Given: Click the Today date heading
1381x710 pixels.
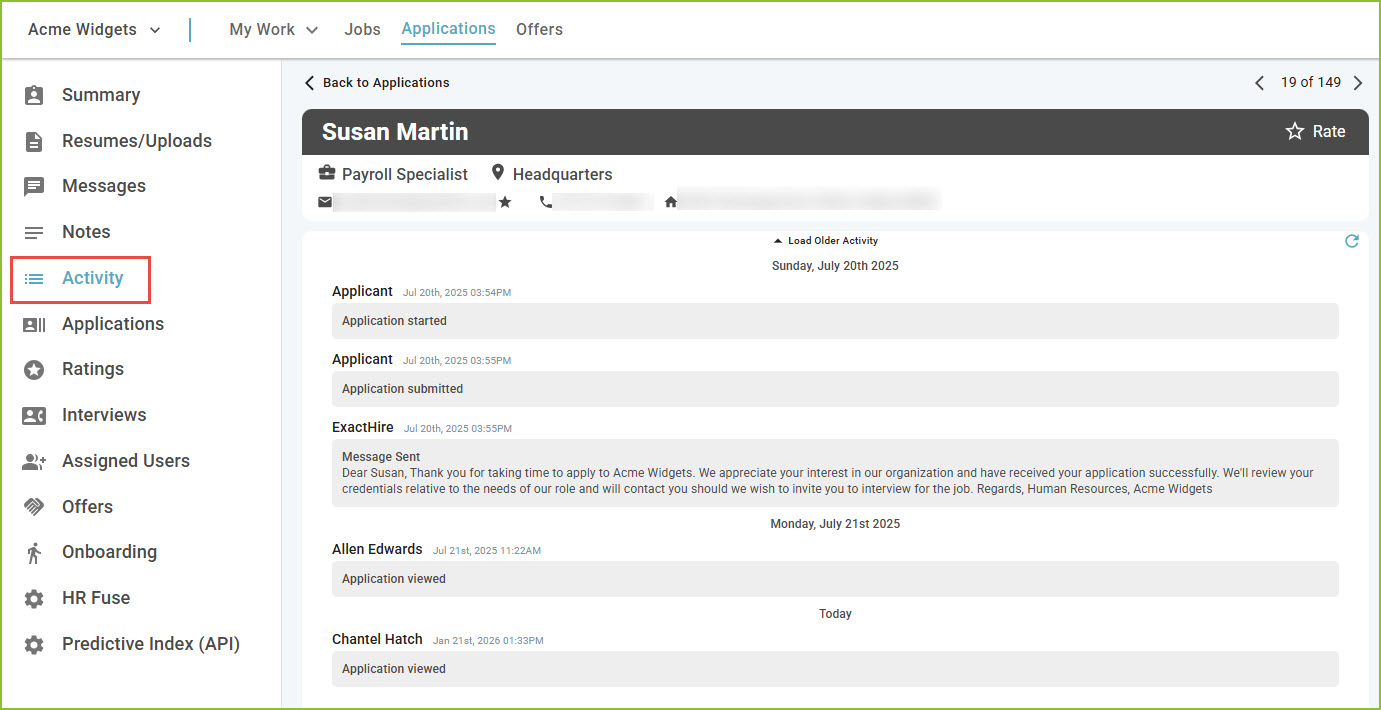Looking at the screenshot, I should (835, 613).
